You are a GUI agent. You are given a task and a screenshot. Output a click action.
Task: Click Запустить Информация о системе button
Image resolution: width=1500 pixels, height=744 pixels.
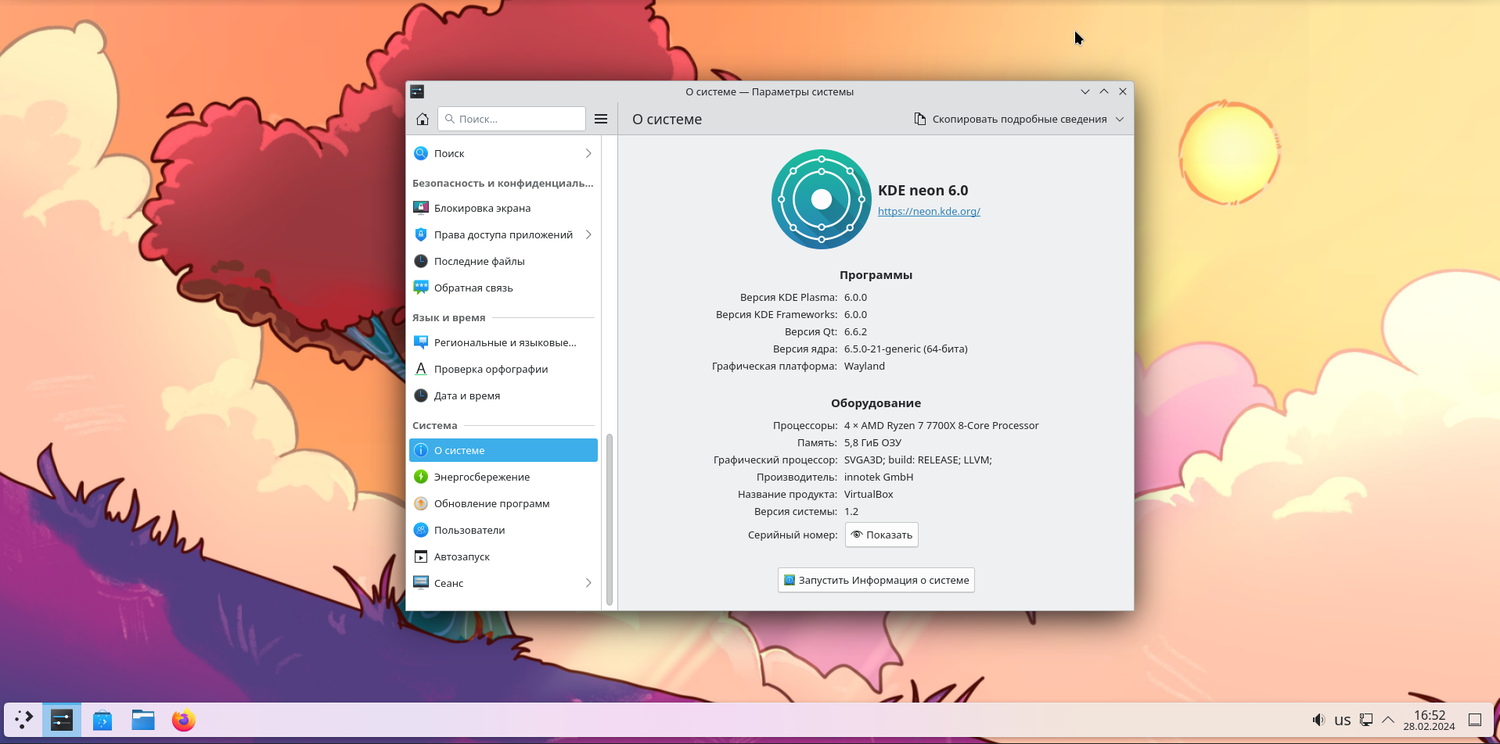click(x=876, y=580)
